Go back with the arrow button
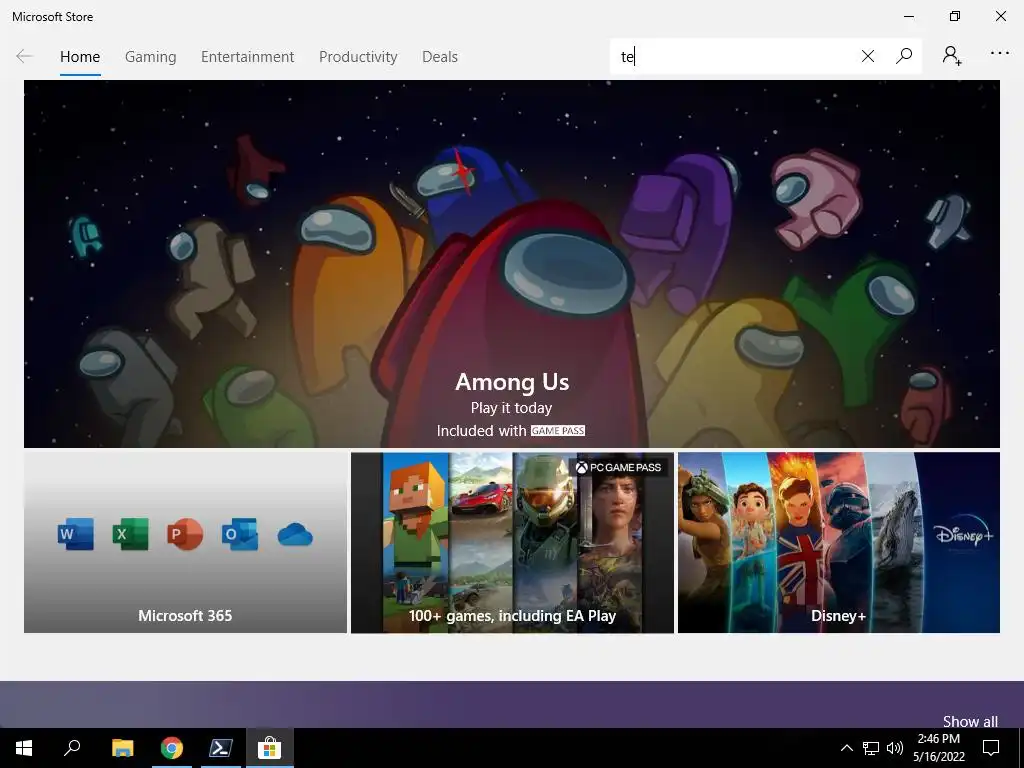The width and height of the screenshot is (1024, 768). tap(24, 57)
